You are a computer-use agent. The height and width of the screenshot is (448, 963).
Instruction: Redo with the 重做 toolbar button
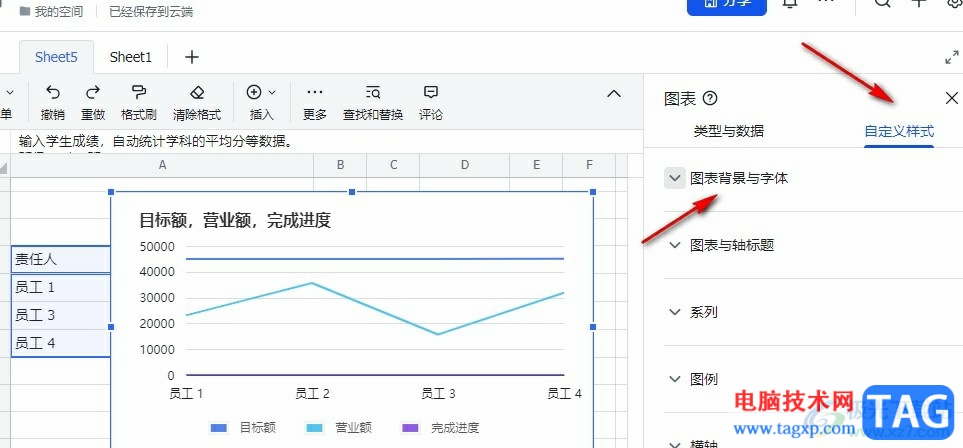tap(93, 103)
